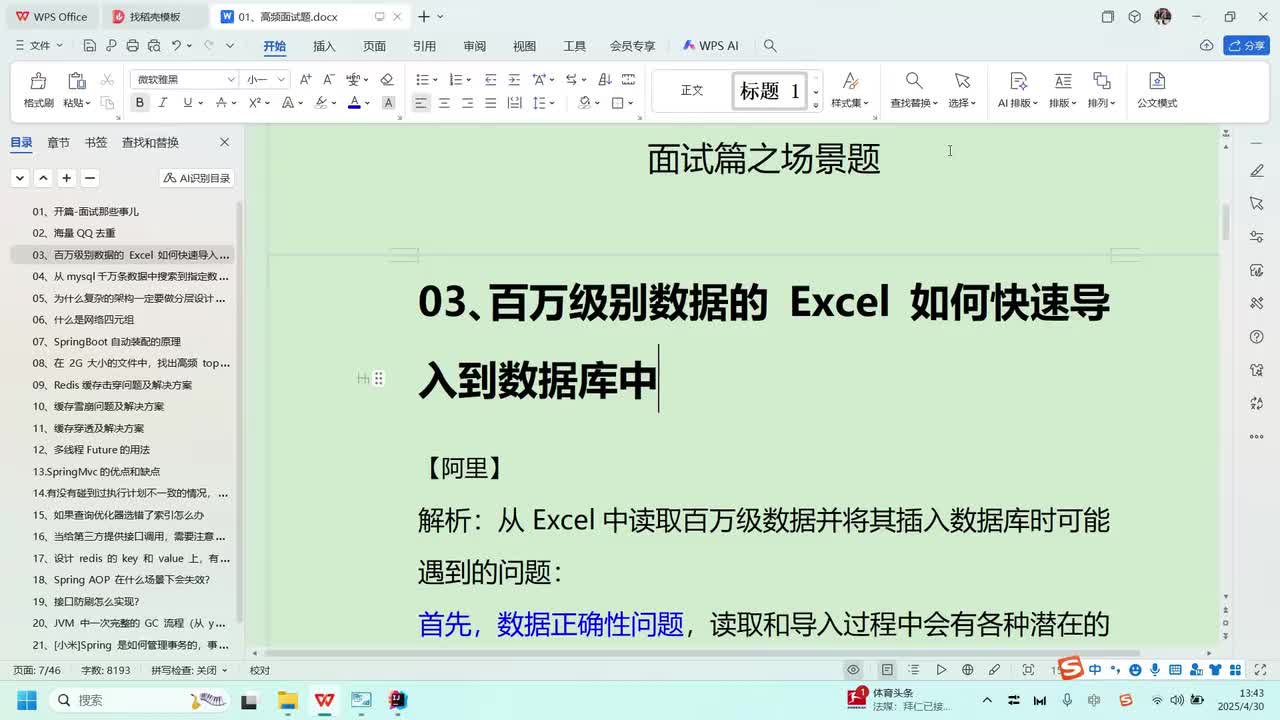Click the Save icon in quick access bar
1280x720 pixels.
(x=90, y=46)
